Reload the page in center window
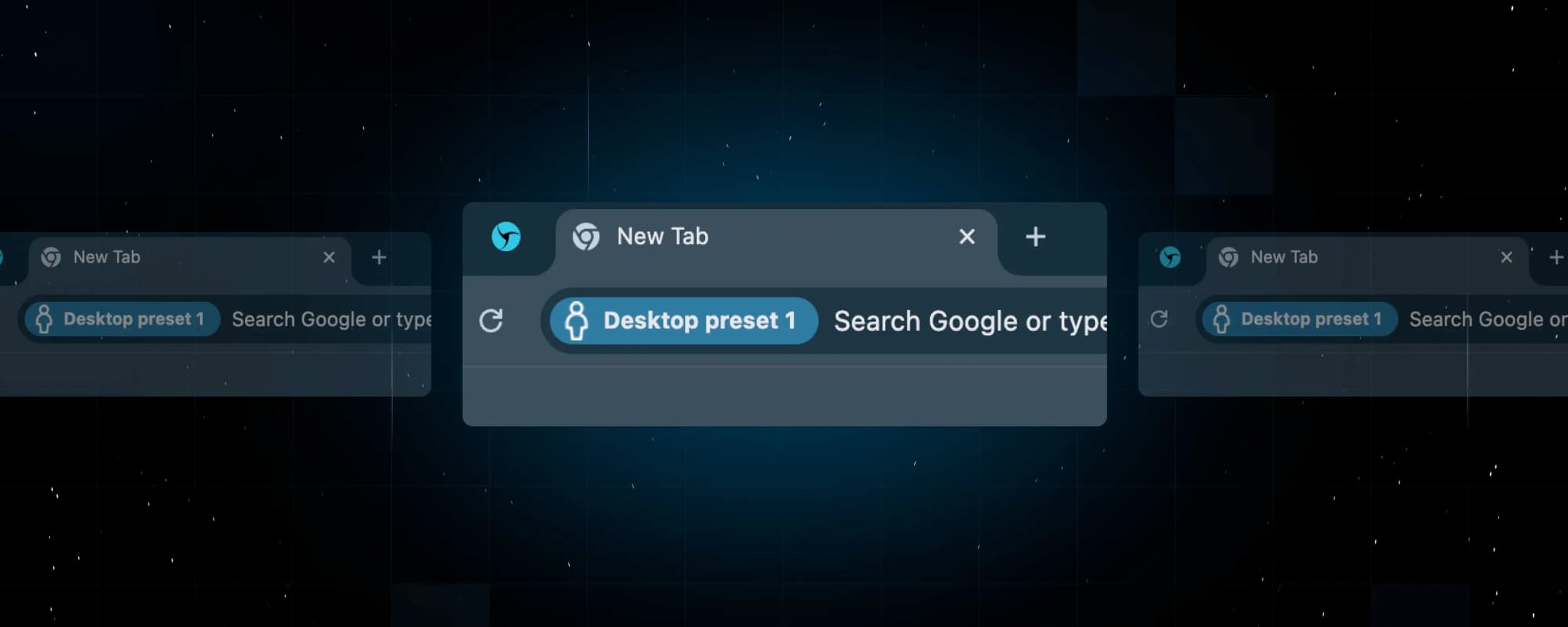The width and height of the screenshot is (1568, 627). click(491, 321)
